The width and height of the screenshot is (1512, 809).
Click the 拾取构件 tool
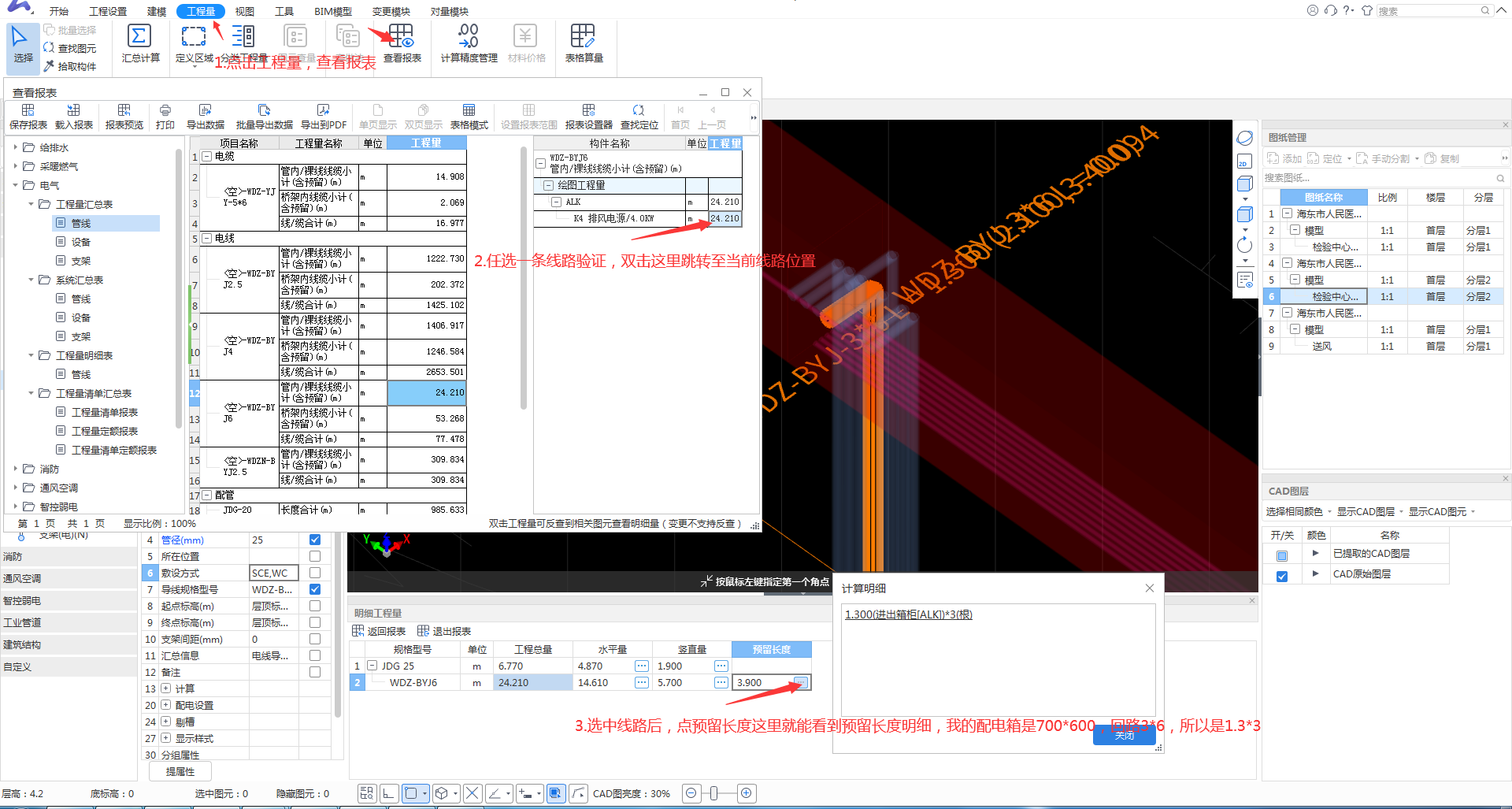point(70,66)
